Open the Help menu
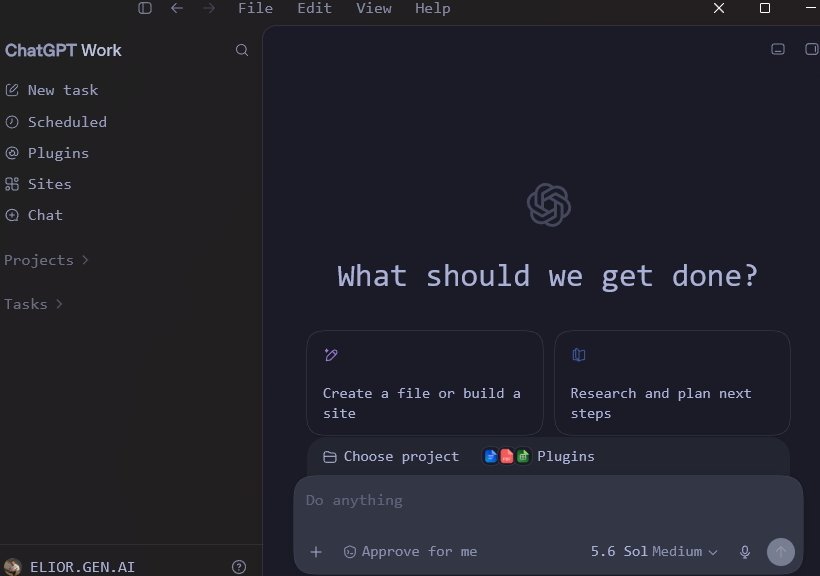The height and width of the screenshot is (576, 820). coord(432,8)
